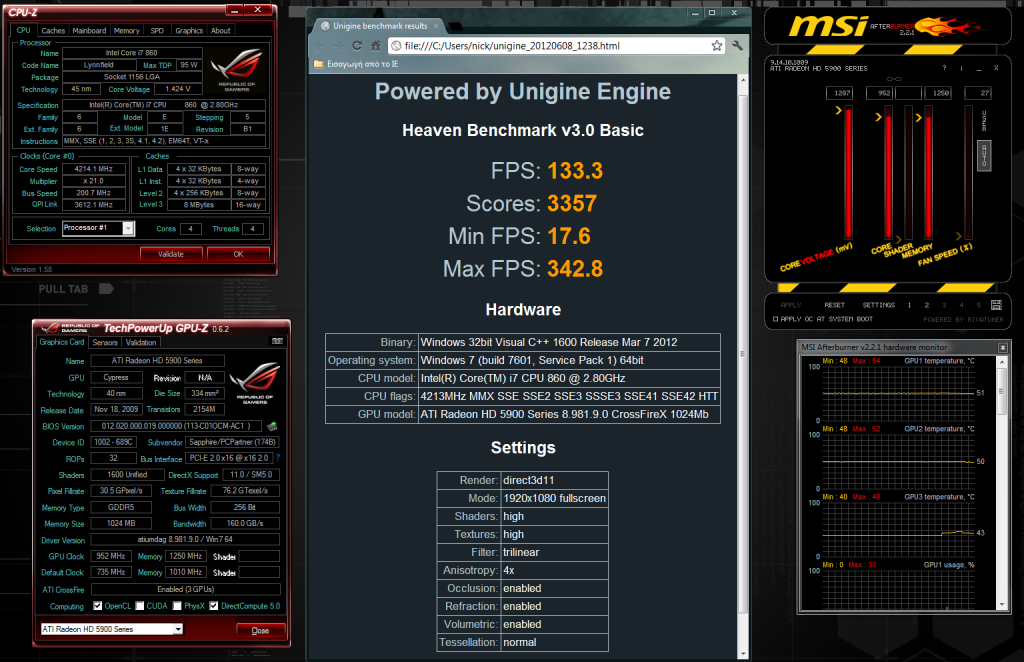This screenshot has height=662, width=1024.
Task: Open the CPU-Z About tab
Action: pos(221,31)
